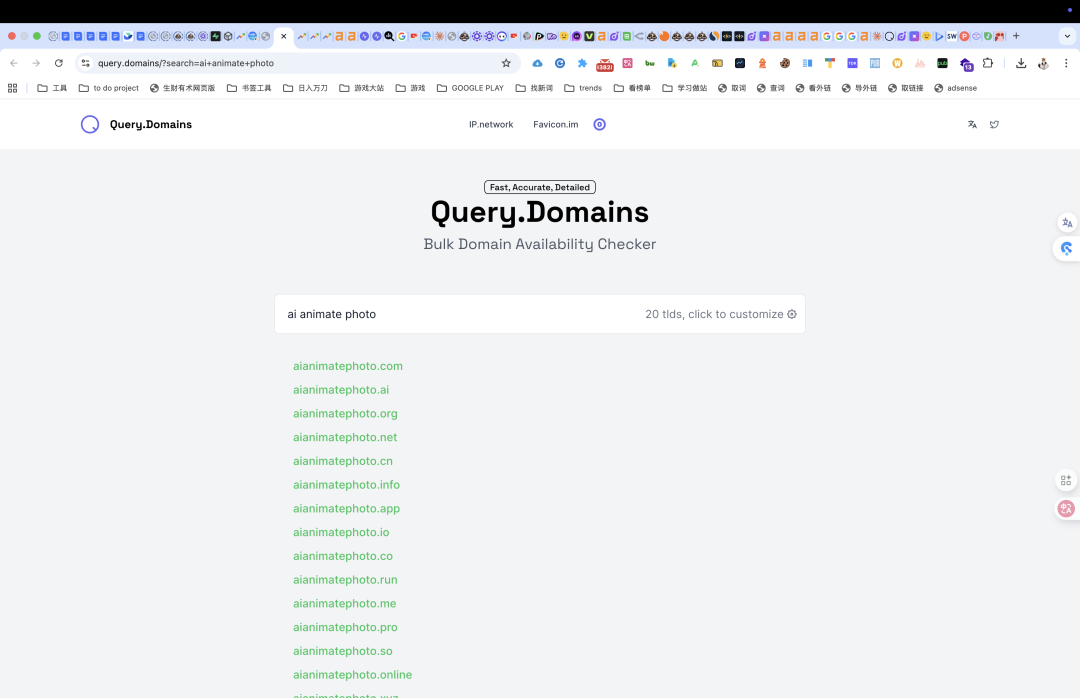
Task: Open aianimatephoto.com result
Action: [348, 366]
